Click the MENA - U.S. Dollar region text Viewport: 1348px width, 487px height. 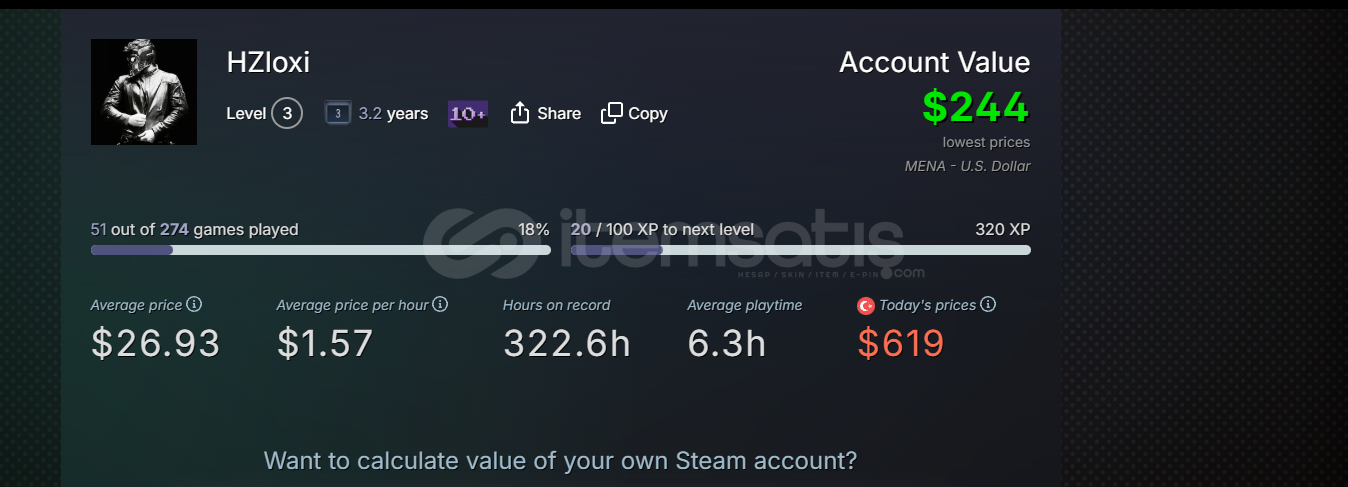pos(968,166)
